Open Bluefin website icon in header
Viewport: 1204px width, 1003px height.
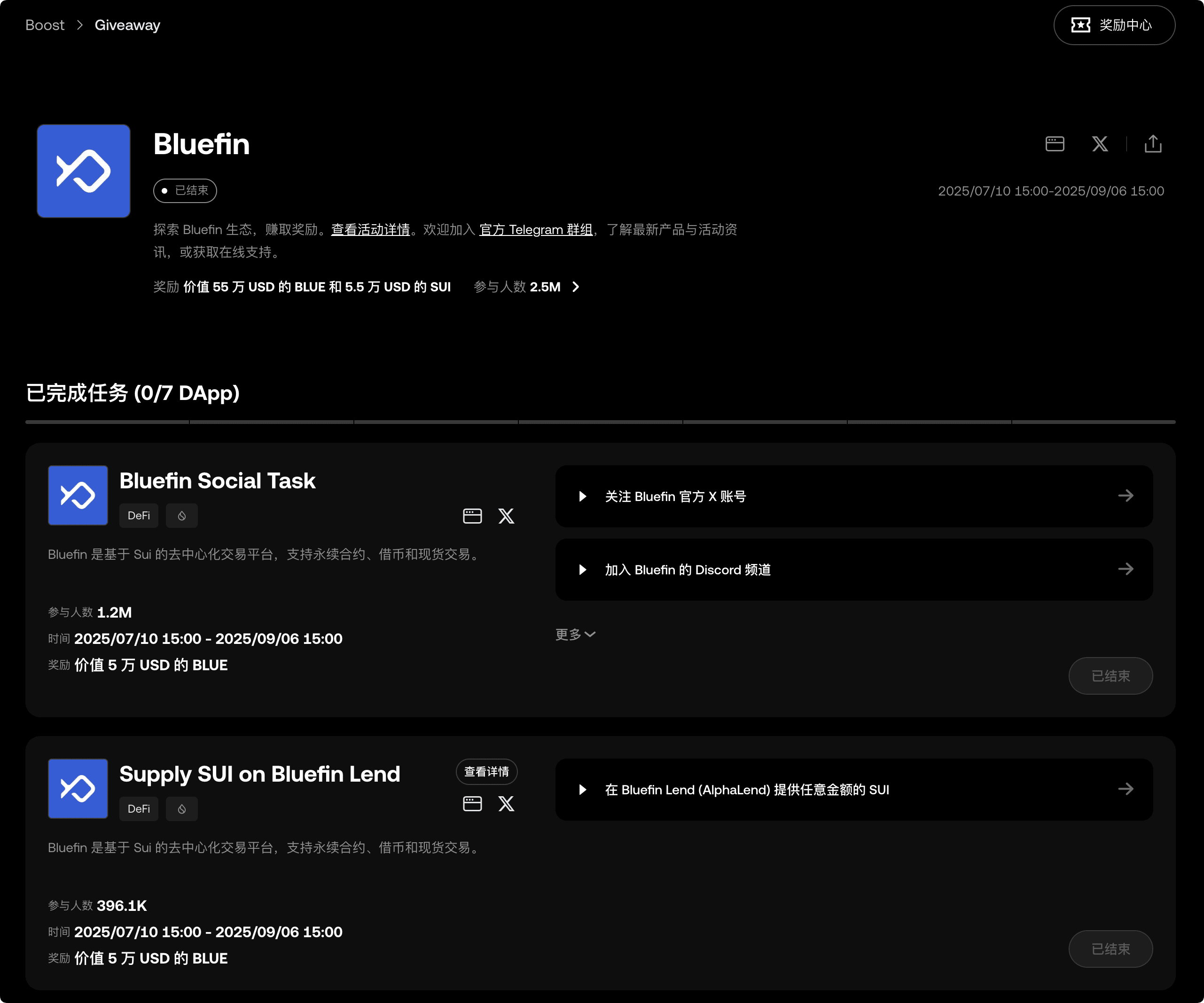(1055, 144)
